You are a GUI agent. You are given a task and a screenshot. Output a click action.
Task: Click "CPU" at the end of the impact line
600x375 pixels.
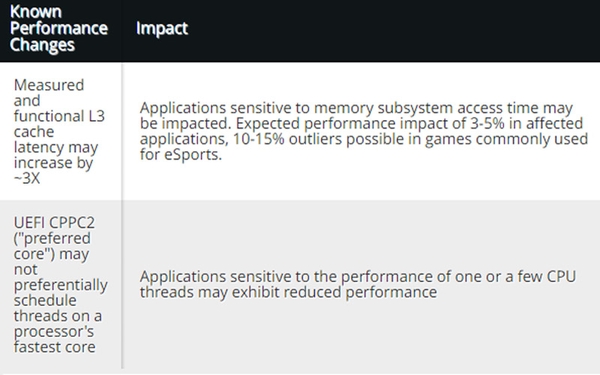pyautogui.click(x=561, y=277)
